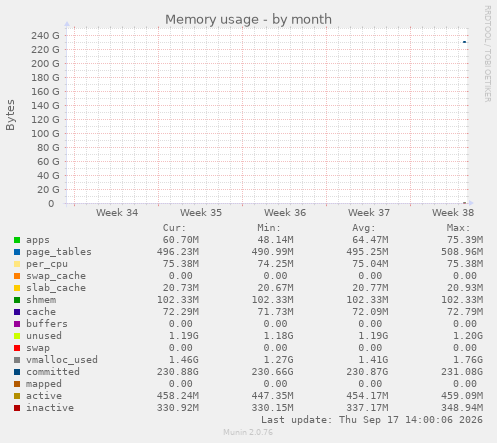Select the 'per_cpu' legend label
The width and height of the screenshot is (497, 443).
point(47,264)
